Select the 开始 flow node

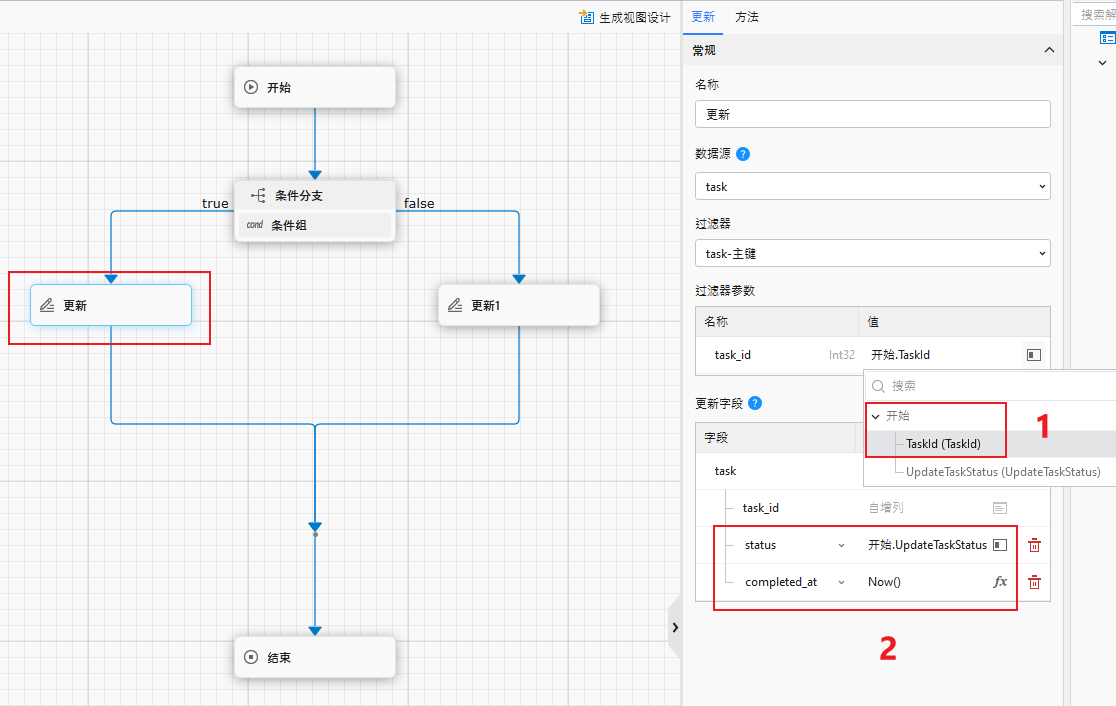[315, 88]
